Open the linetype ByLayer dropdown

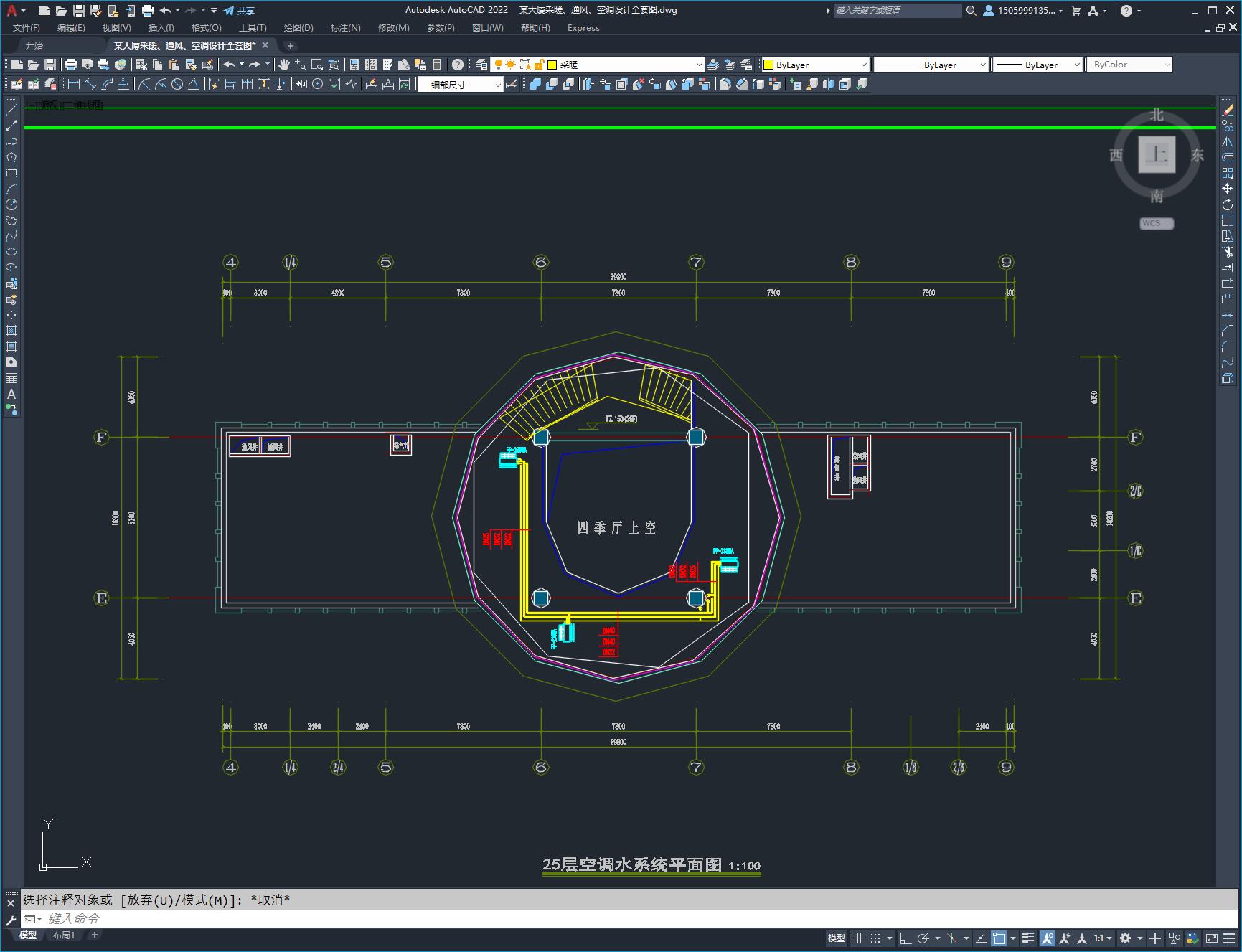982,65
